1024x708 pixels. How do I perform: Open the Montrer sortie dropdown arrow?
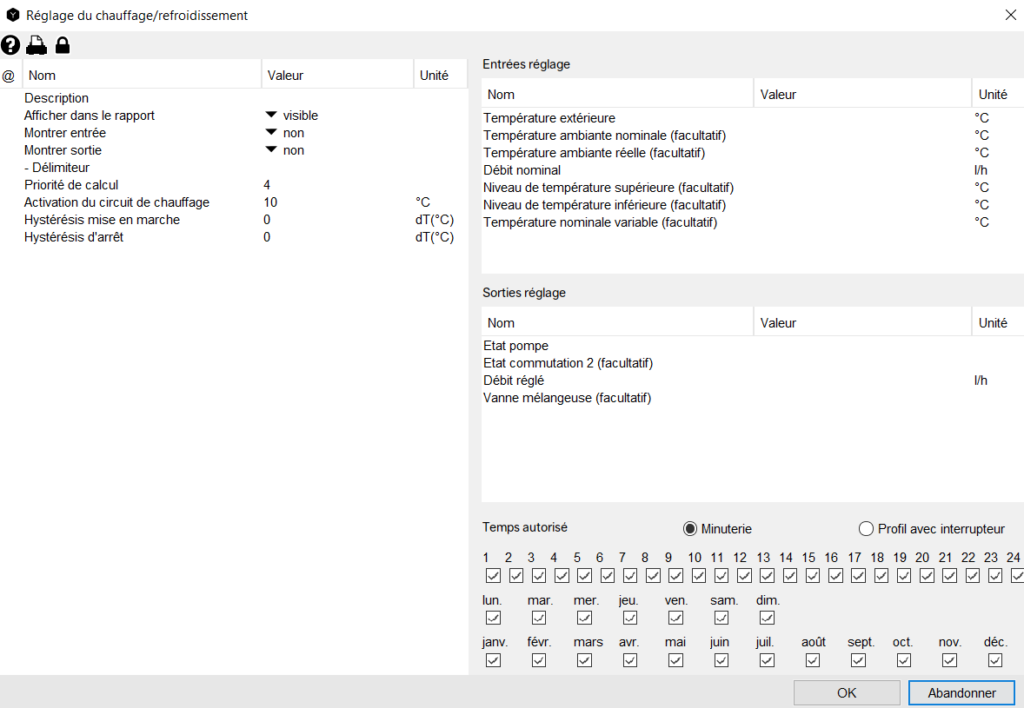coord(270,150)
